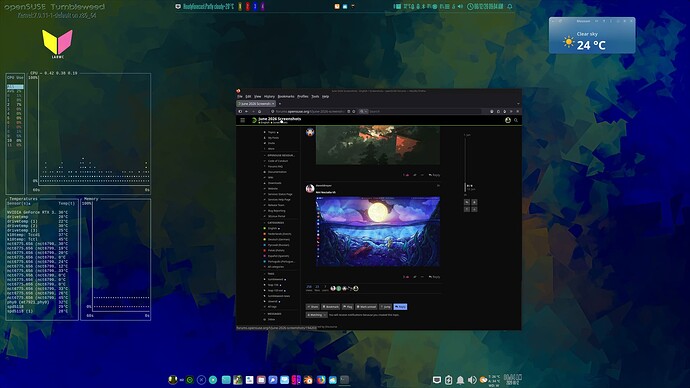Launch Blender from the bottom dock

click(308, 380)
